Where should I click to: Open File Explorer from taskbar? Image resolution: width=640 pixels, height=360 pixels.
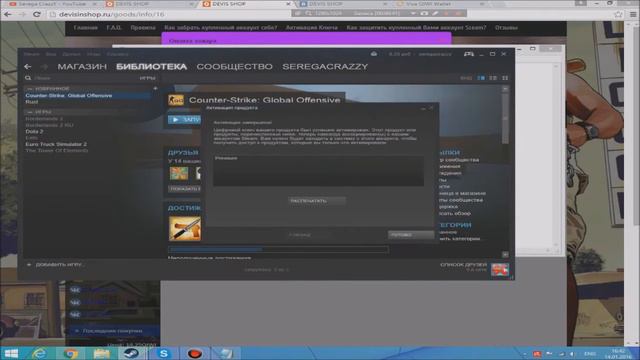101,353
